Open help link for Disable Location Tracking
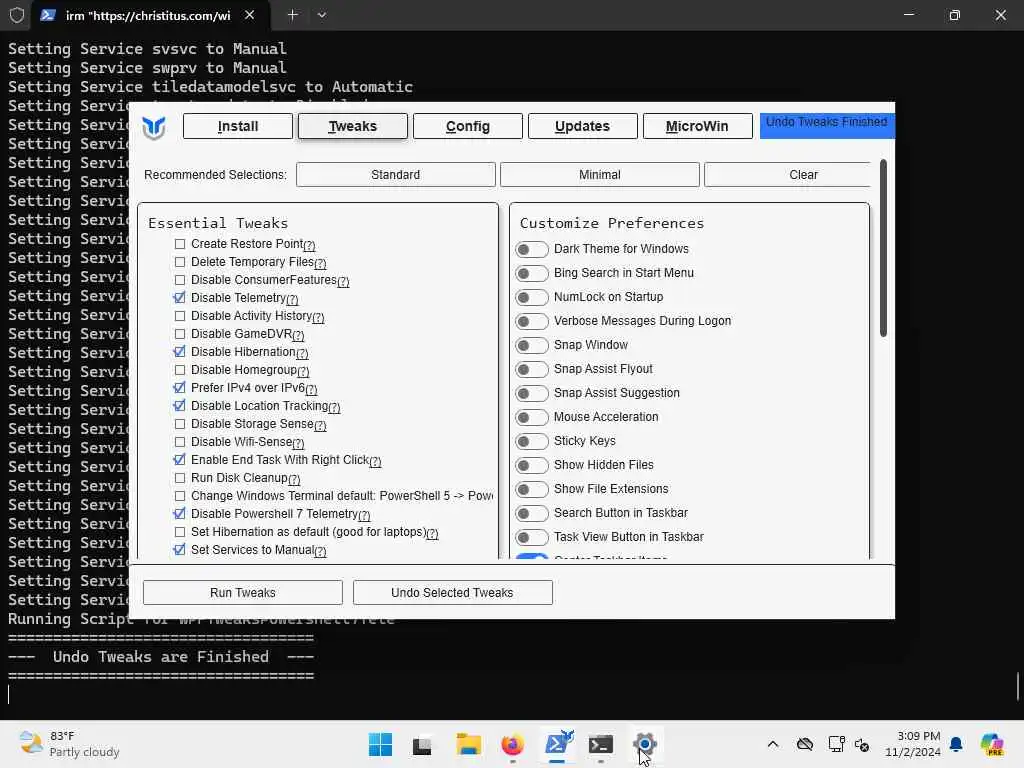Image resolution: width=1024 pixels, height=768 pixels. [x=334, y=408]
